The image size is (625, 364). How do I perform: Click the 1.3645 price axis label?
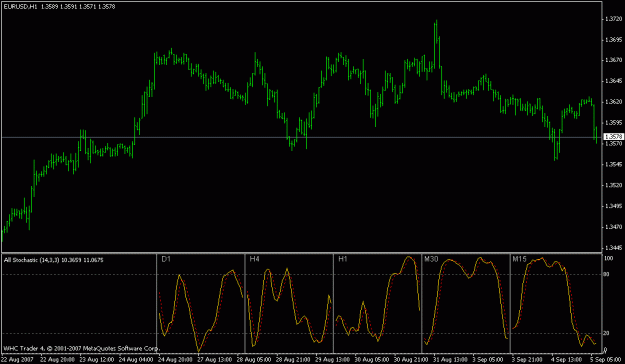pos(613,81)
